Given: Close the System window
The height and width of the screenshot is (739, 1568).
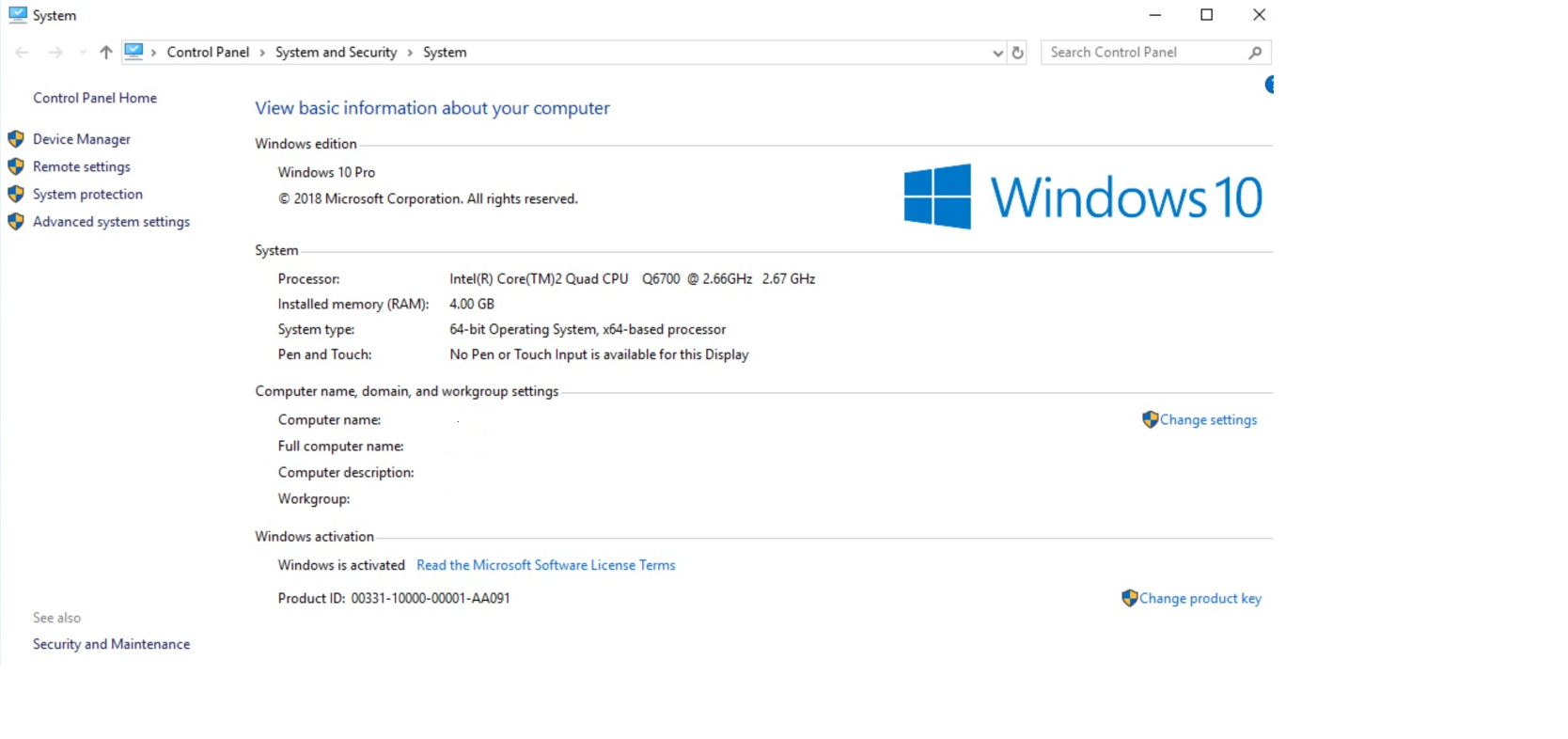Looking at the screenshot, I should (x=1259, y=15).
